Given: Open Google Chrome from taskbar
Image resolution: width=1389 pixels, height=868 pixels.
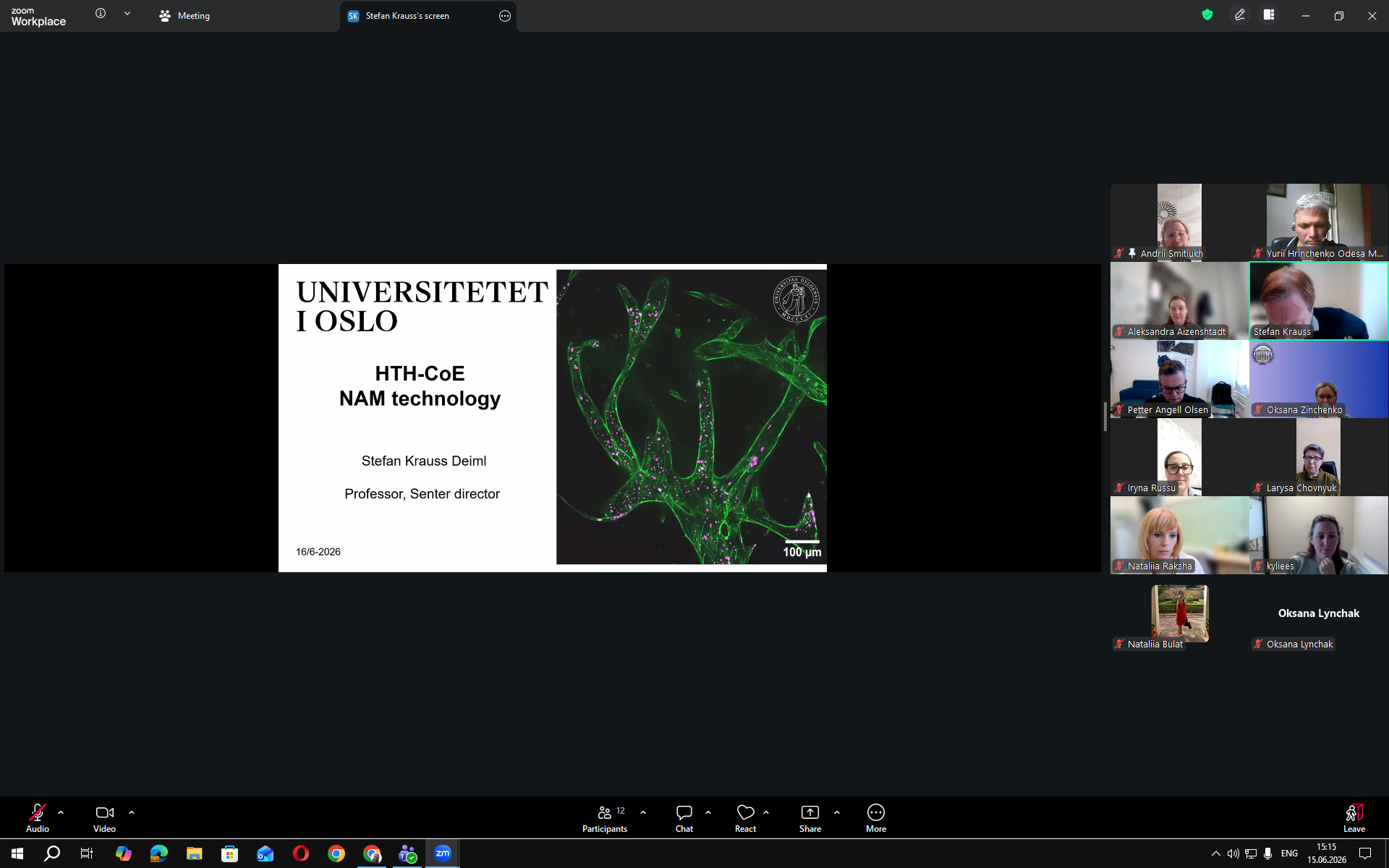Looking at the screenshot, I should (x=336, y=854).
